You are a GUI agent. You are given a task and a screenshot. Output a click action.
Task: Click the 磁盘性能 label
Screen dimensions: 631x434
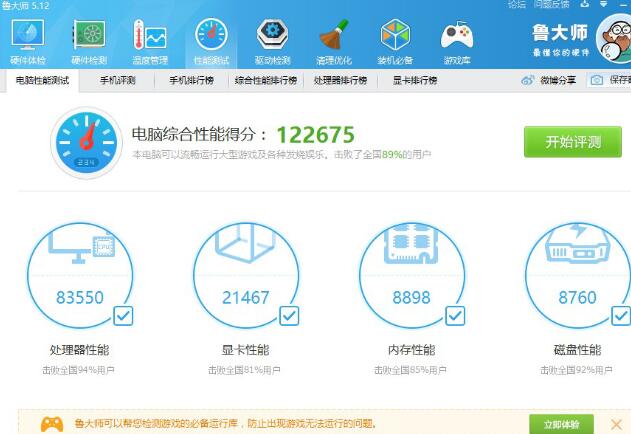pyautogui.click(x=577, y=350)
